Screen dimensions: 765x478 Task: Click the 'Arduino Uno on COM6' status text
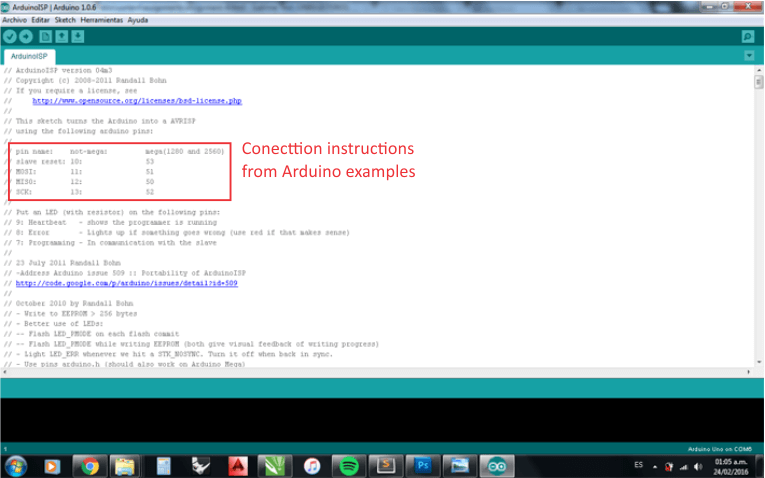point(720,449)
